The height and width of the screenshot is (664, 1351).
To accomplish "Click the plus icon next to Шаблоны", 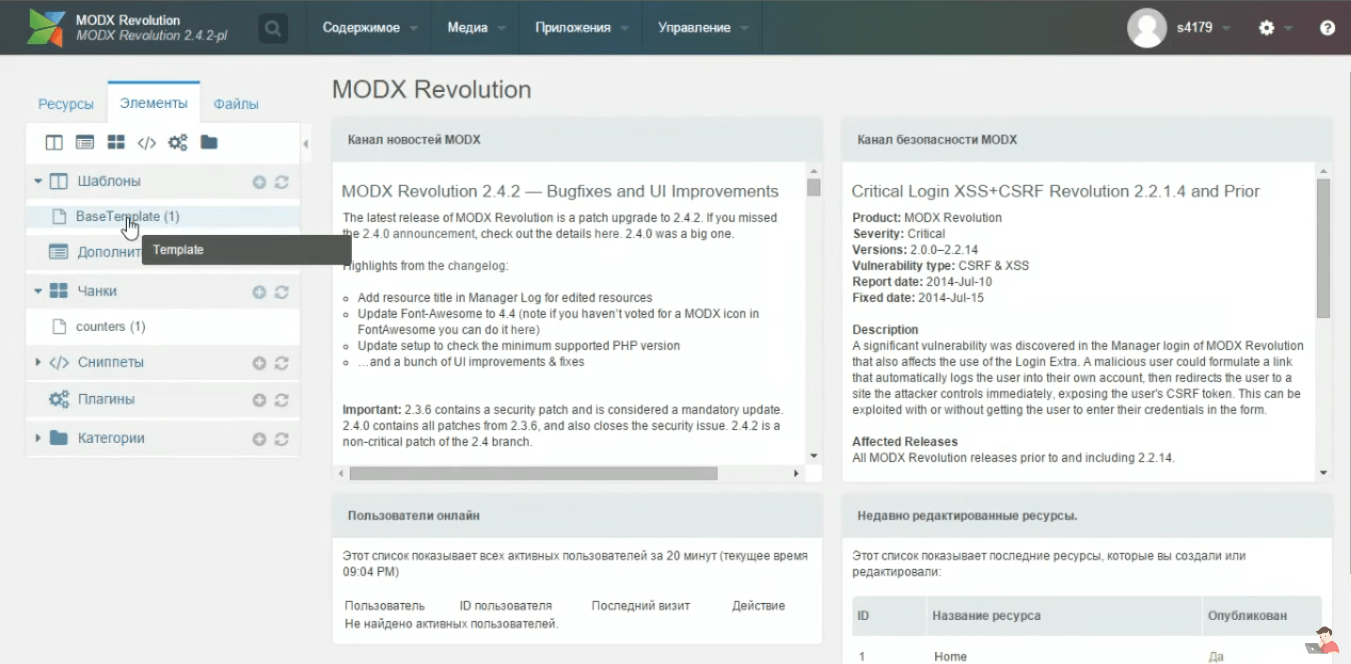I will 259,182.
